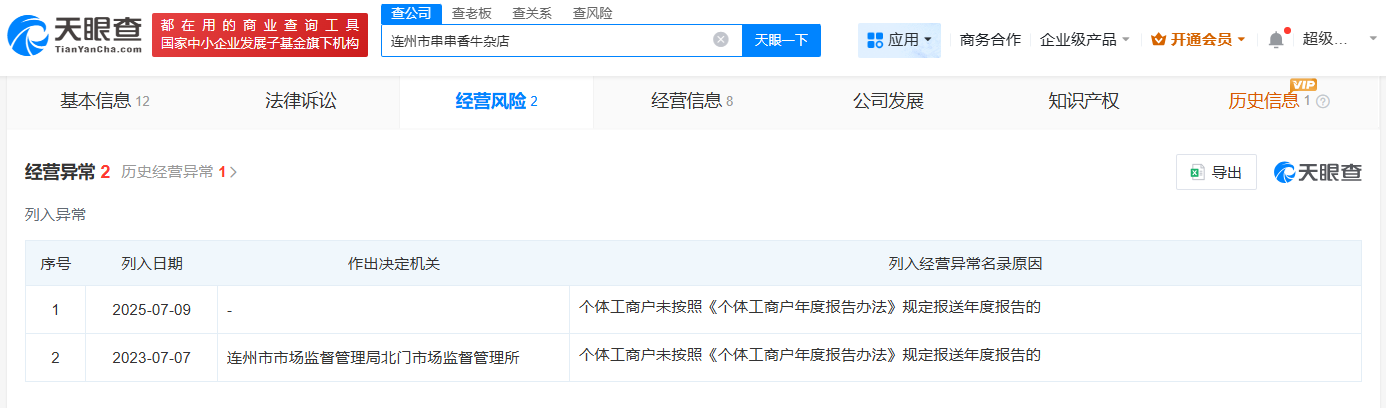Click the 天眼查 watermark logo at right
Viewport: 1386px width, 408px height.
[x=1317, y=172]
